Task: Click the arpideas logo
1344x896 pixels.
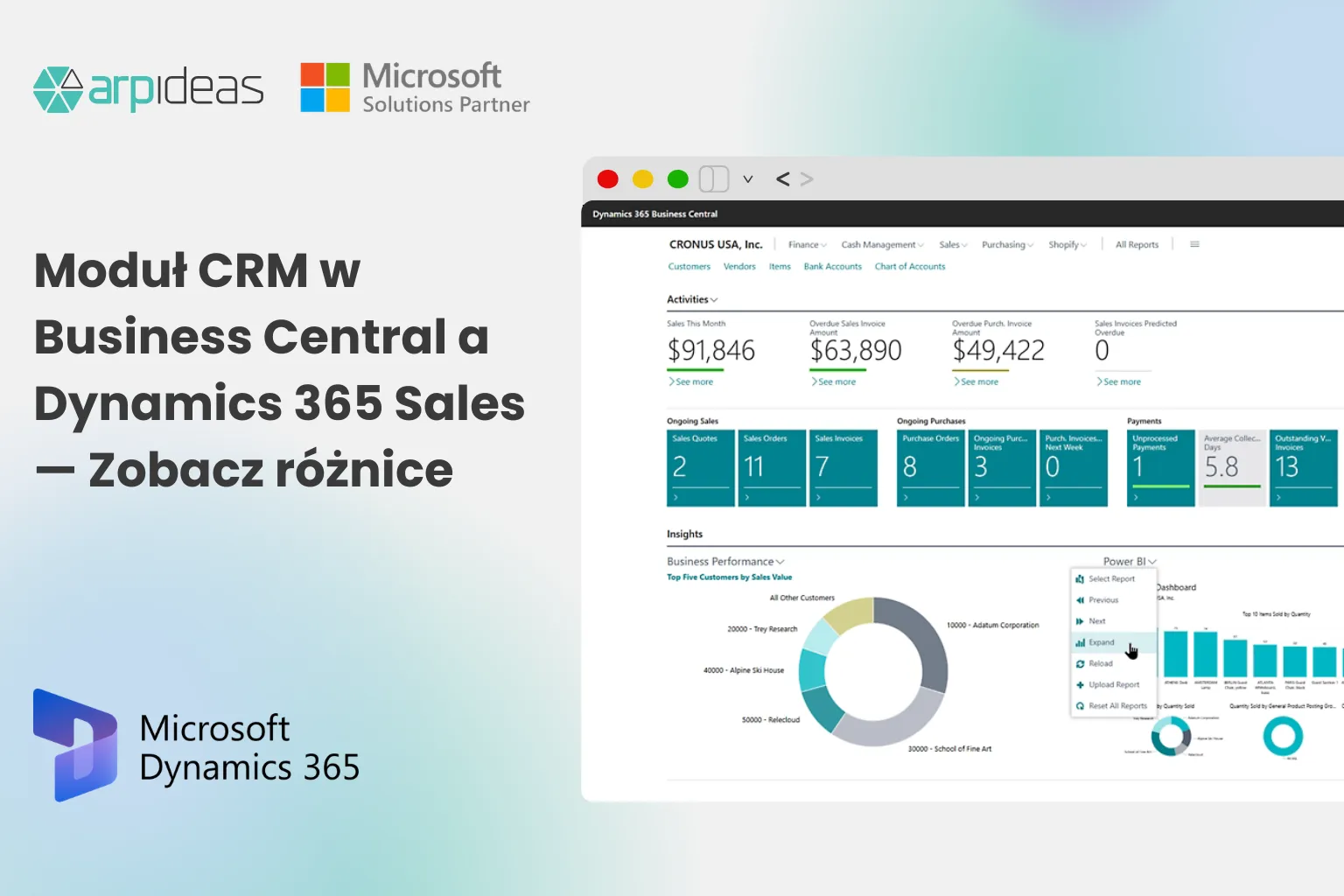Action: pos(148,88)
